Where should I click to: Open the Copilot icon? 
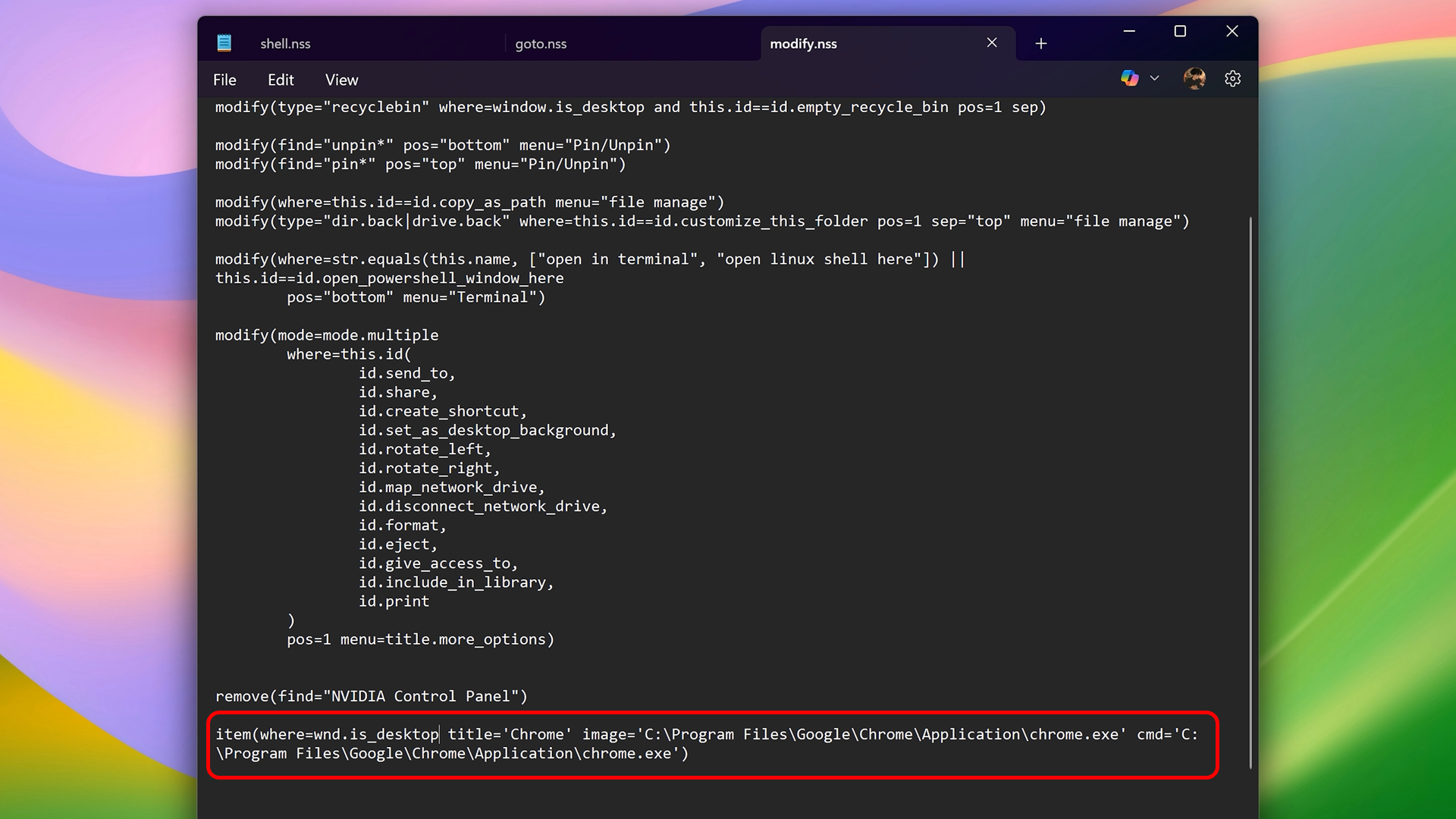click(1130, 78)
